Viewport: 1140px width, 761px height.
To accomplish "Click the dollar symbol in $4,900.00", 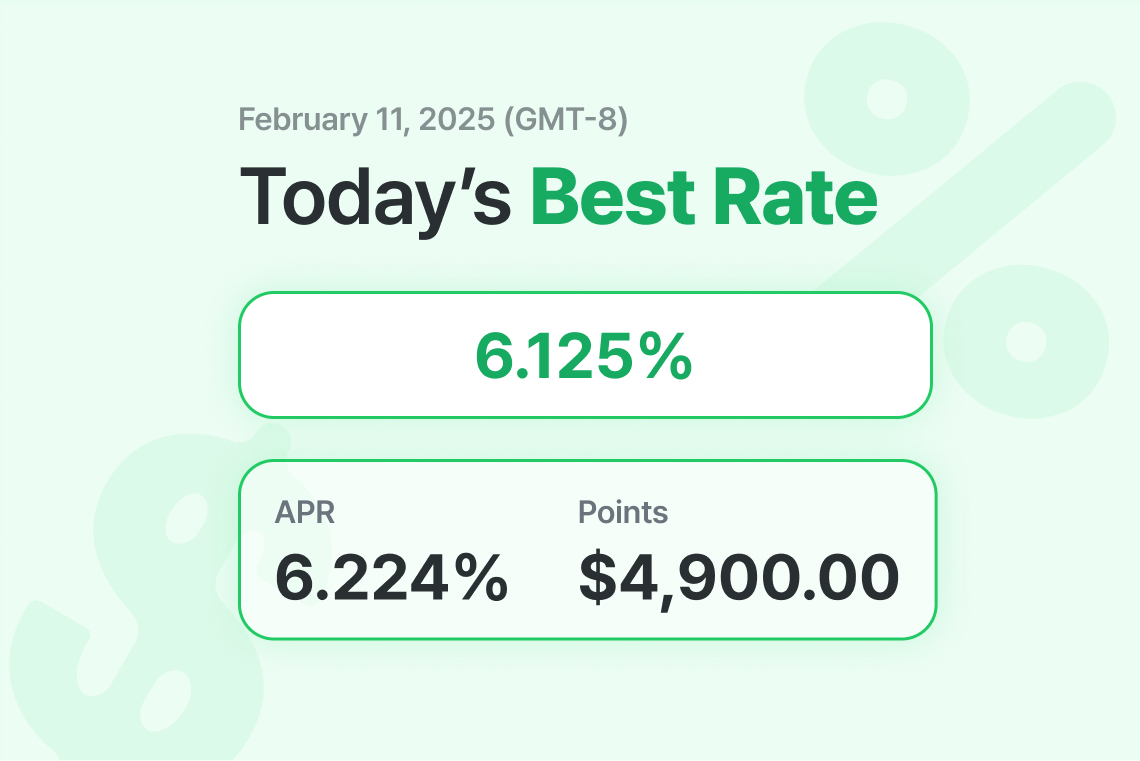I will click(597, 577).
